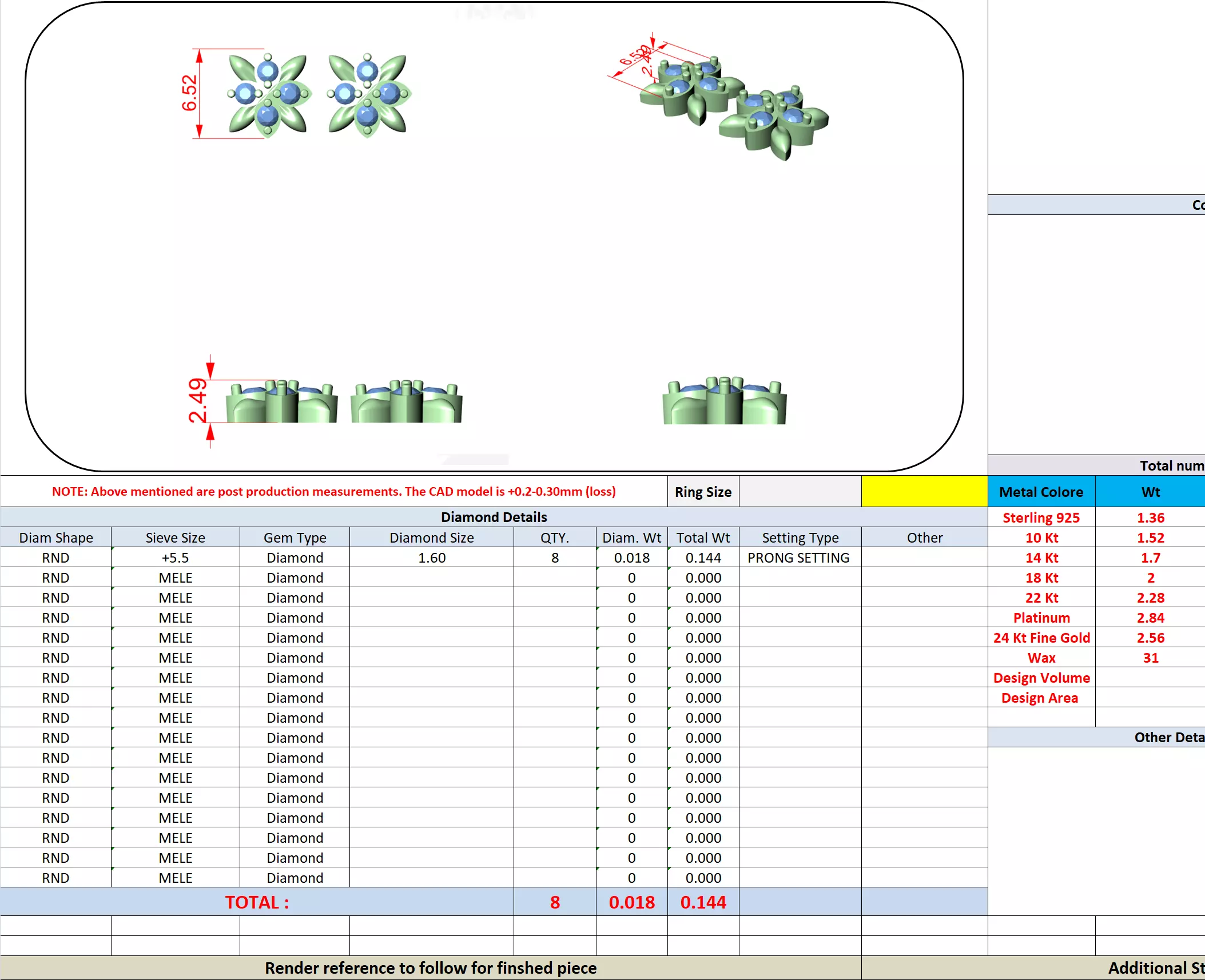
Task: Click the PRONG SETTING cell
Action: pyautogui.click(x=798, y=557)
